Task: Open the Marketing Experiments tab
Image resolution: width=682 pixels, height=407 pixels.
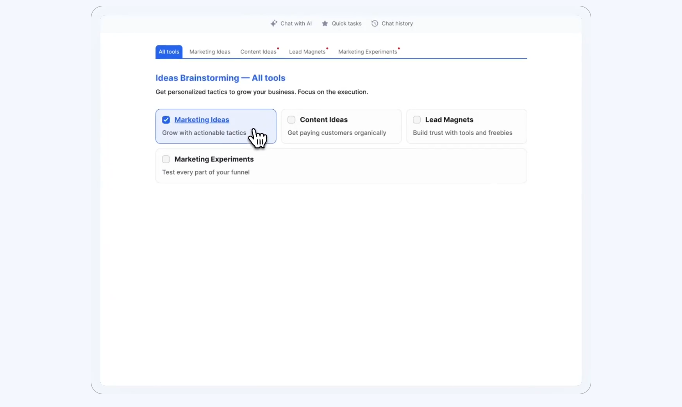Action: pos(367,51)
